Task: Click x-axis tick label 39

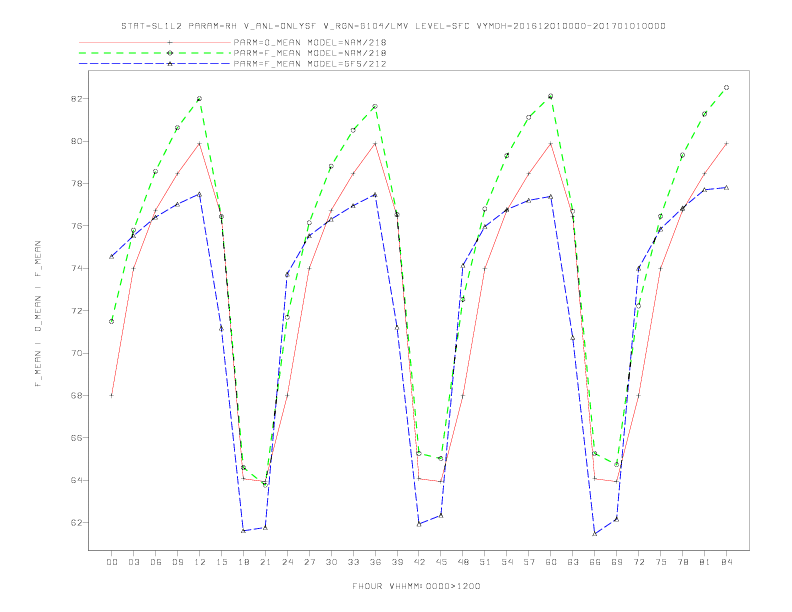Action: pyautogui.click(x=397, y=562)
